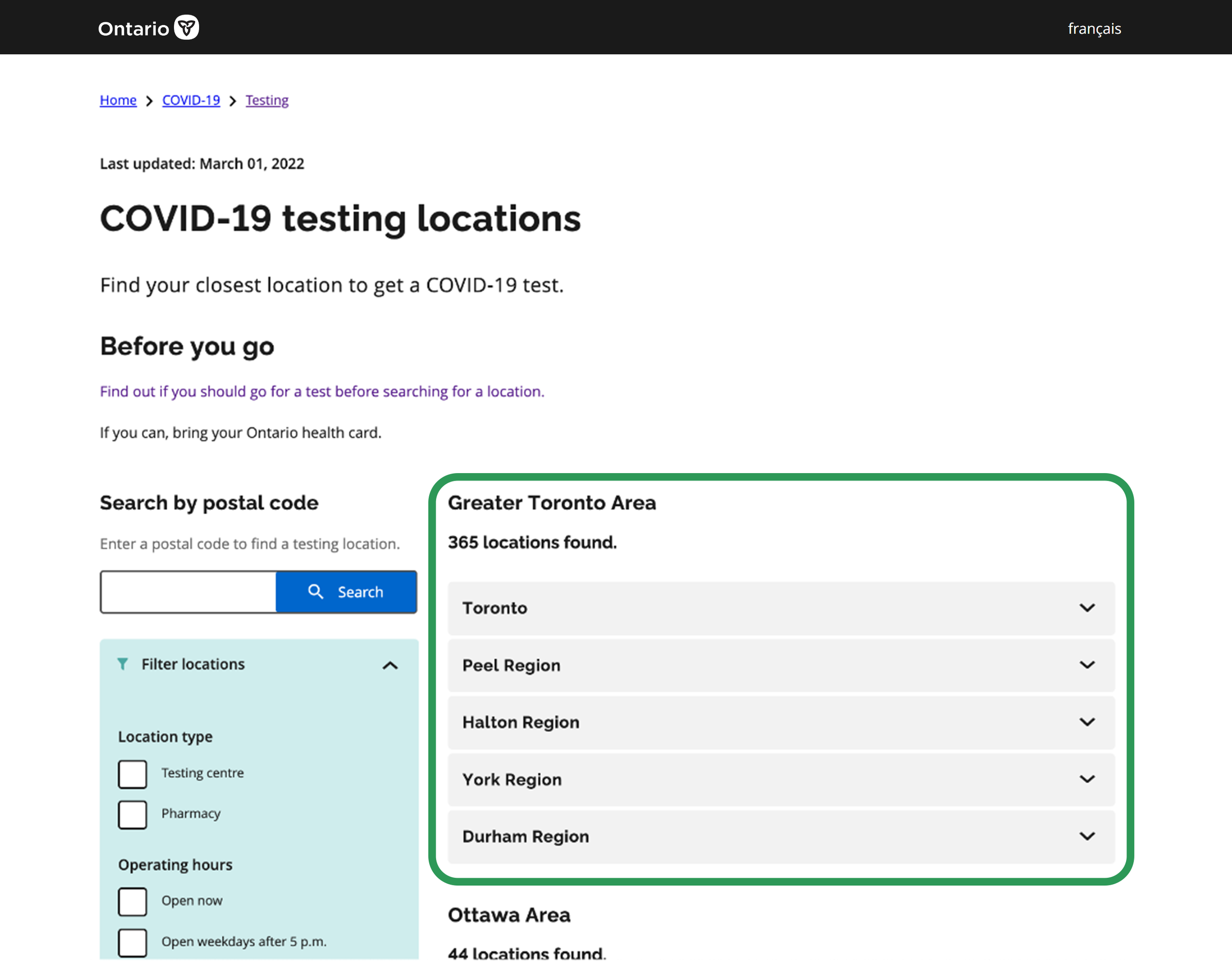Click the magnifier icon in Search button

[x=316, y=592]
